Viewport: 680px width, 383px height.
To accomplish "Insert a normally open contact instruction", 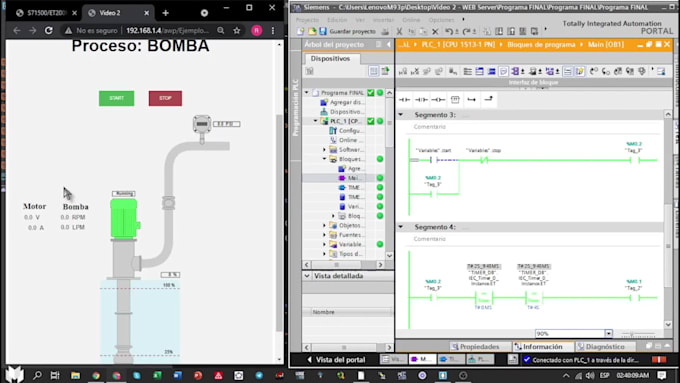I will tap(404, 100).
